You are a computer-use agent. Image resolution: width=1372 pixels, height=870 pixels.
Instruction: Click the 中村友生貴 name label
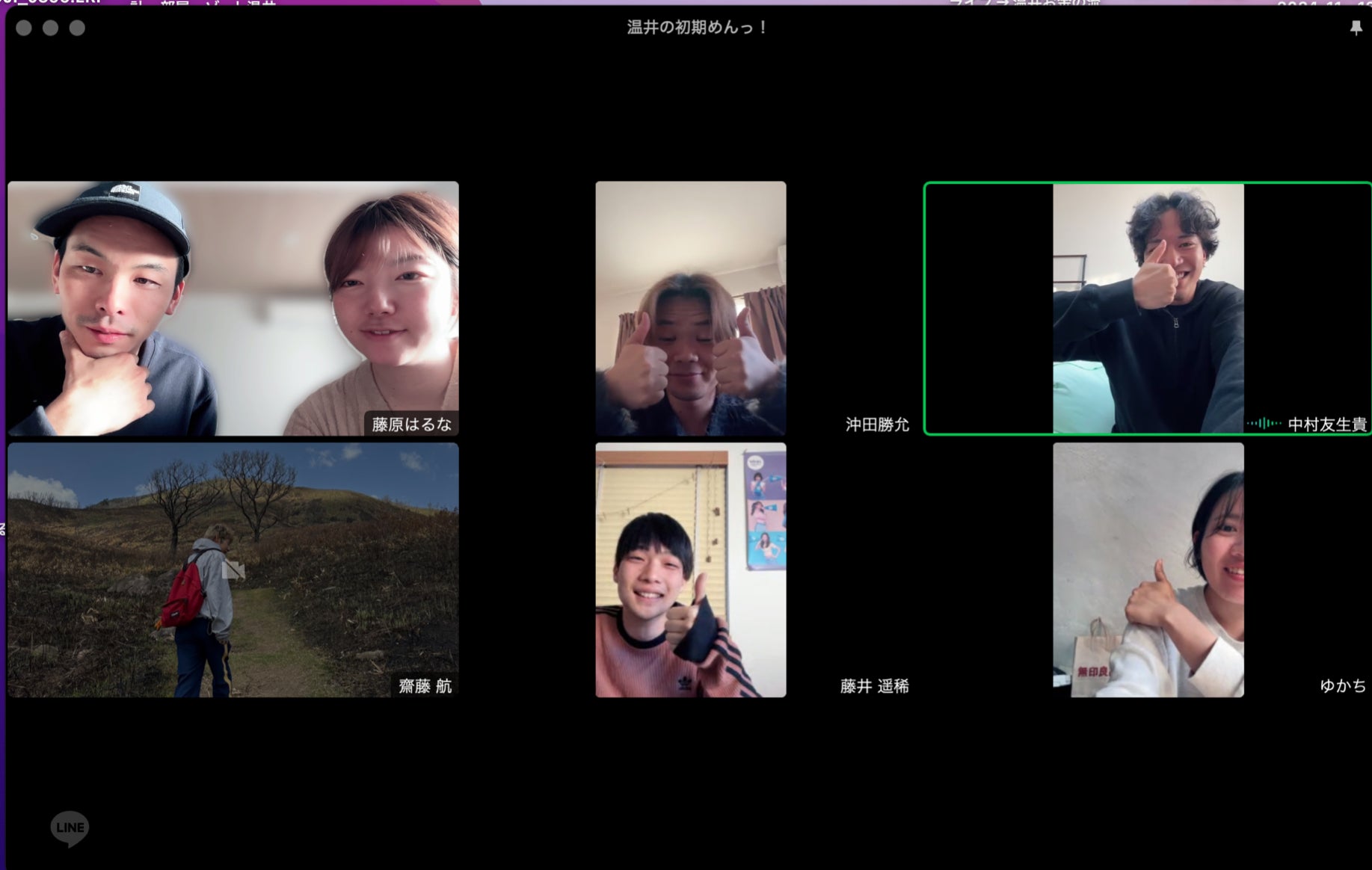1326,425
